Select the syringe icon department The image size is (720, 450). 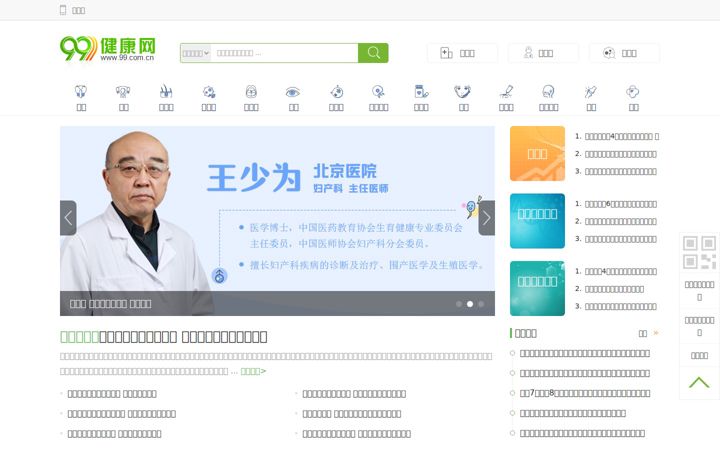[591, 98]
